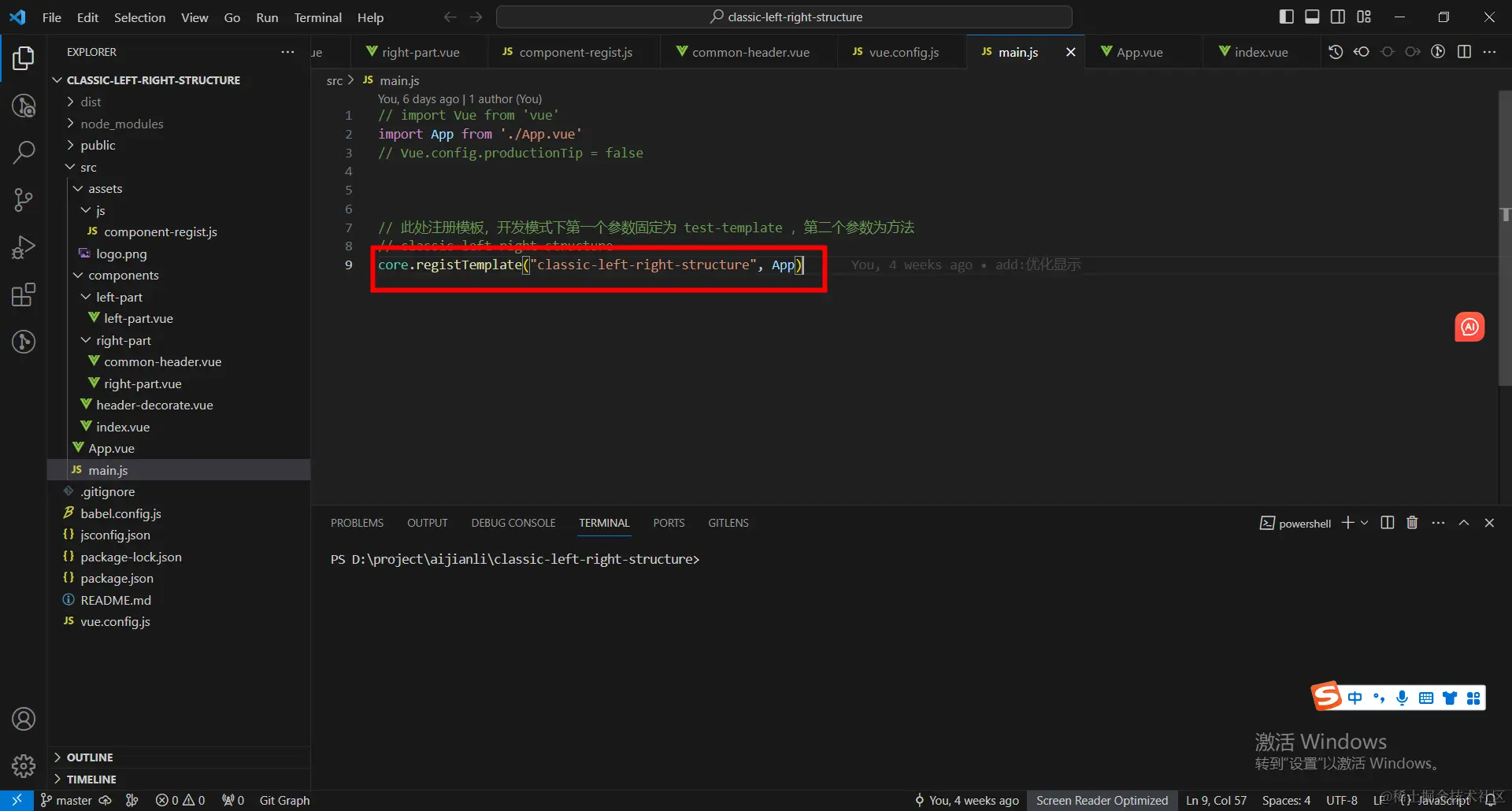Screen dimensions: 1512x811
Task: Switch to the GITLENS panel tab
Action: click(x=728, y=523)
